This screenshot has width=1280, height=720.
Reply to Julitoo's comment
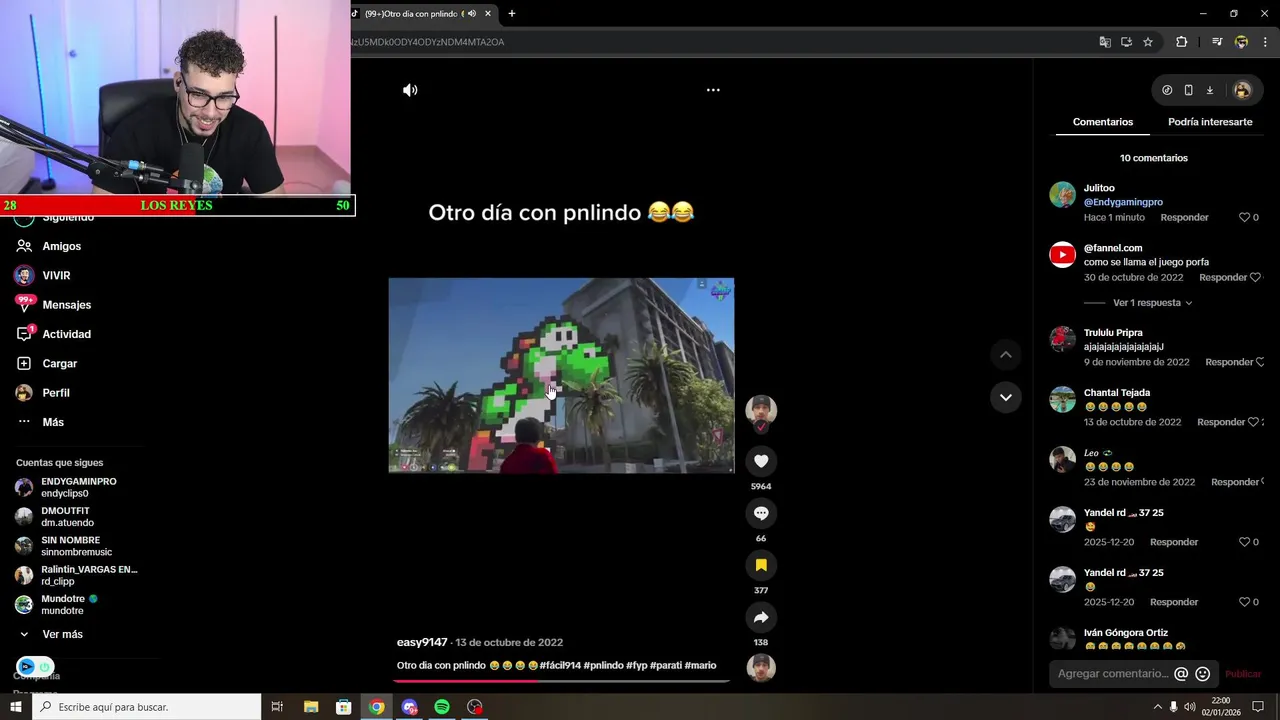tap(1184, 218)
